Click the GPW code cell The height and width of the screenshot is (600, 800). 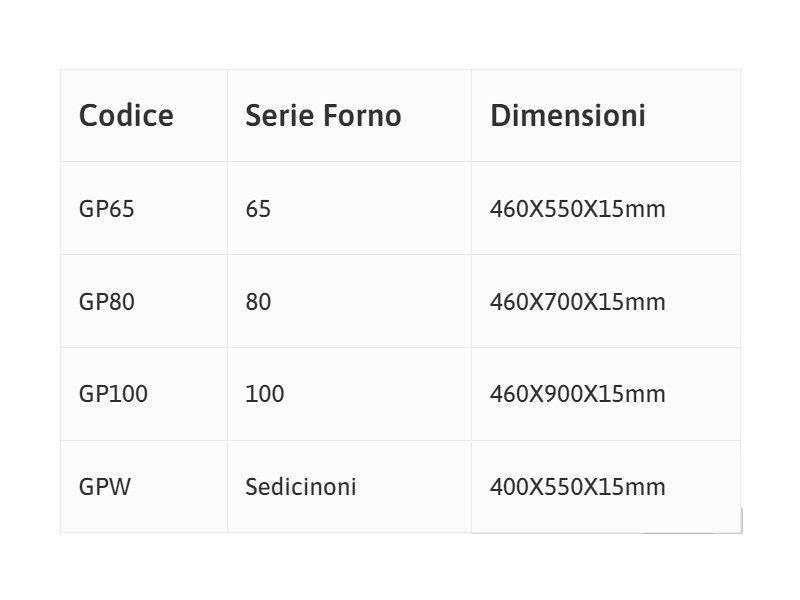click(104, 487)
